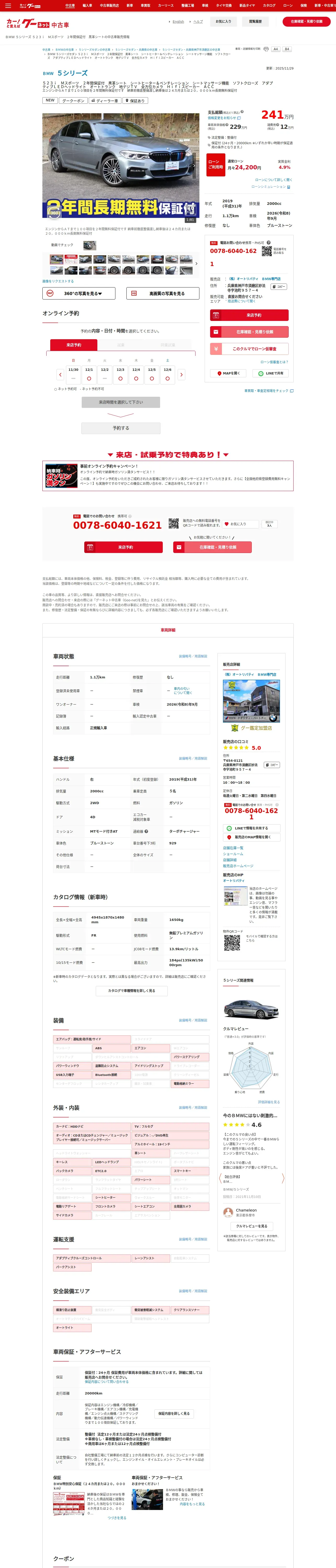
Task: Open the ヘルプ link
Action: (x=198, y=21)
